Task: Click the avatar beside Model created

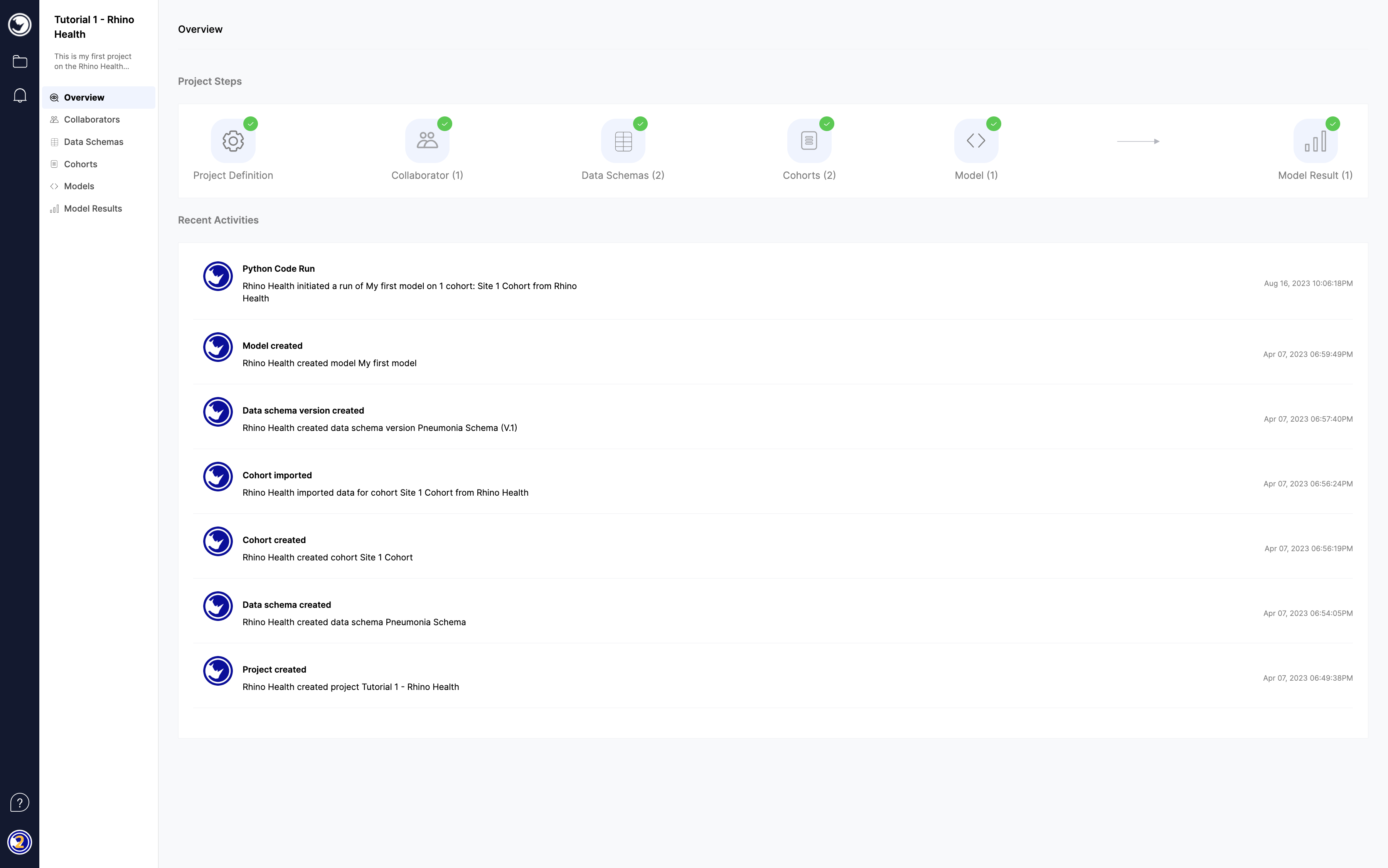Action: [218, 347]
